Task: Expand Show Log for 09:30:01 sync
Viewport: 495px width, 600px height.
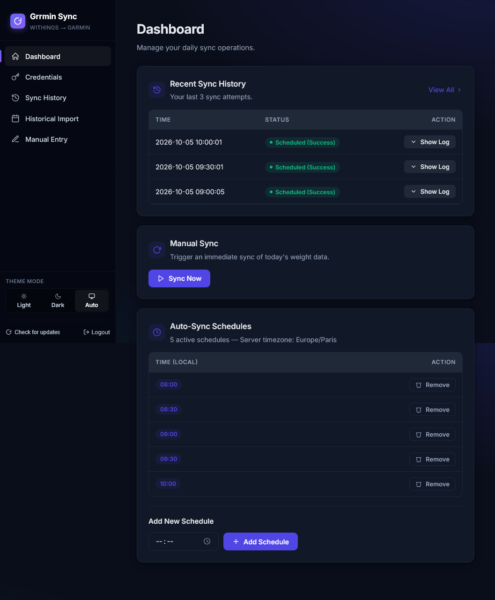Action: point(430,167)
